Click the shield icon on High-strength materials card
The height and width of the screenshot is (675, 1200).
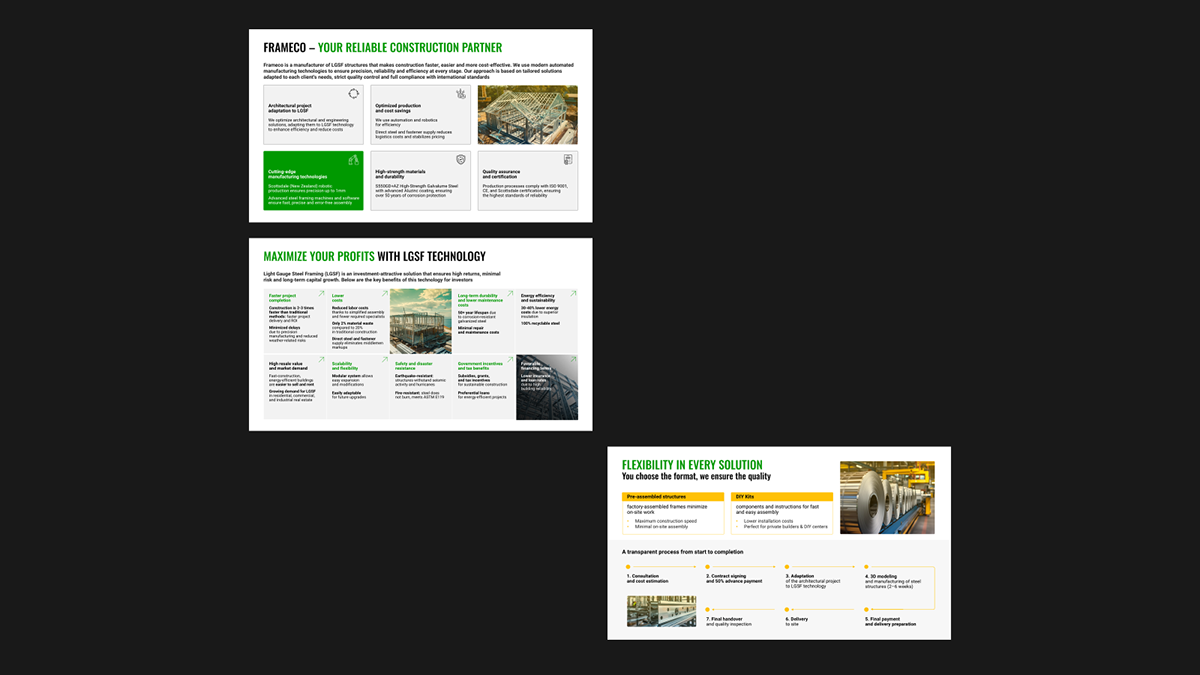tap(460, 160)
